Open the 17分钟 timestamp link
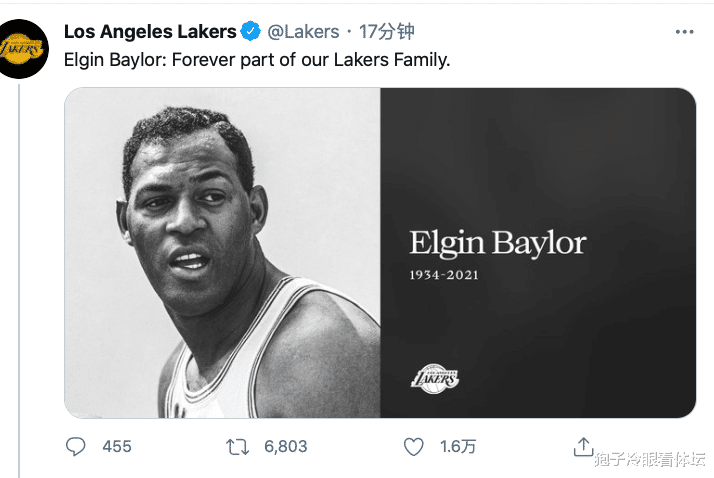Screen dimensions: 714x478 pyautogui.click(x=386, y=32)
